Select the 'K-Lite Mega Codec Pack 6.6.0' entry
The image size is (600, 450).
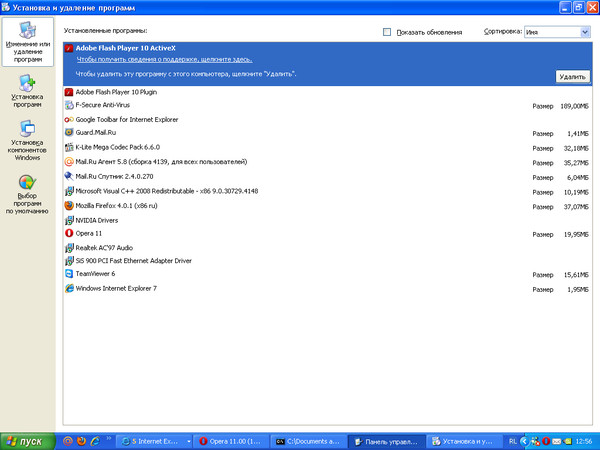pos(118,147)
